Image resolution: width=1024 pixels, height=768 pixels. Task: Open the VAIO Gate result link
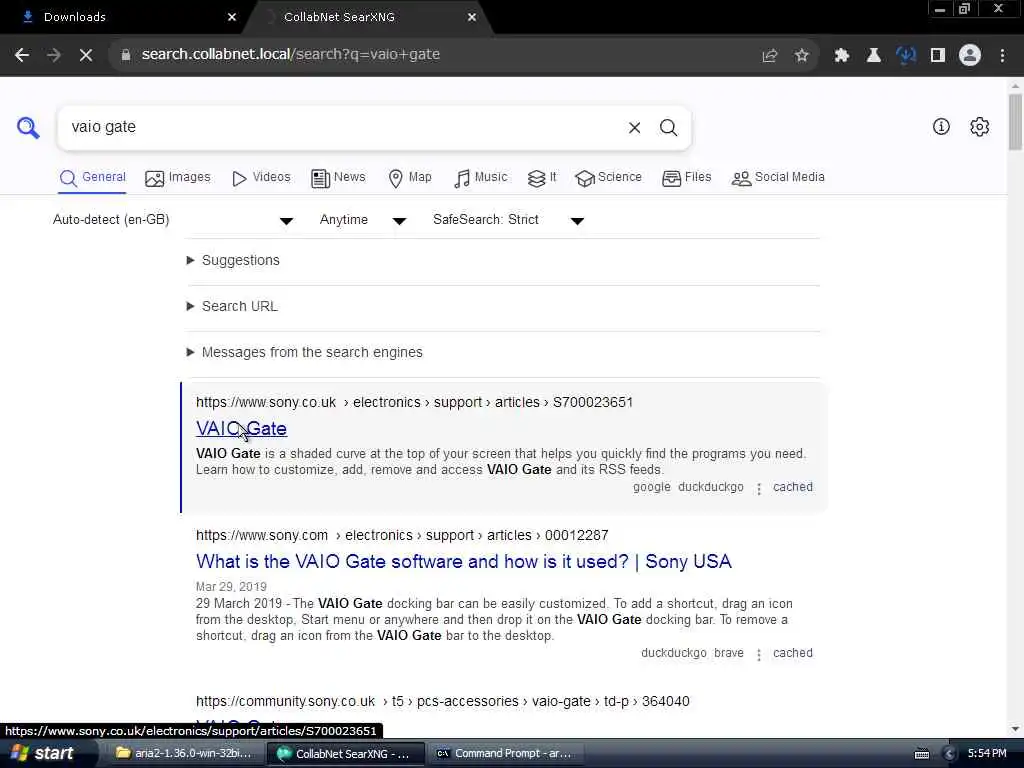point(241,429)
